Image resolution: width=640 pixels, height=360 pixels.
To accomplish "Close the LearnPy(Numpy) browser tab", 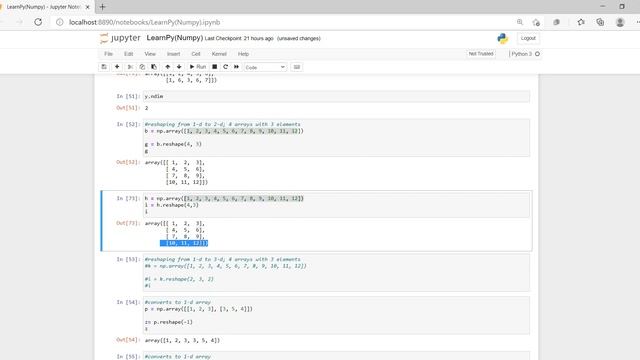I will [x=87, y=7].
